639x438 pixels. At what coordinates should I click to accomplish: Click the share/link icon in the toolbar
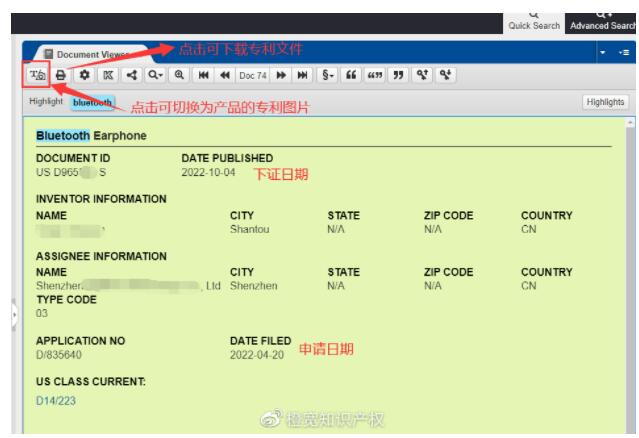132,75
